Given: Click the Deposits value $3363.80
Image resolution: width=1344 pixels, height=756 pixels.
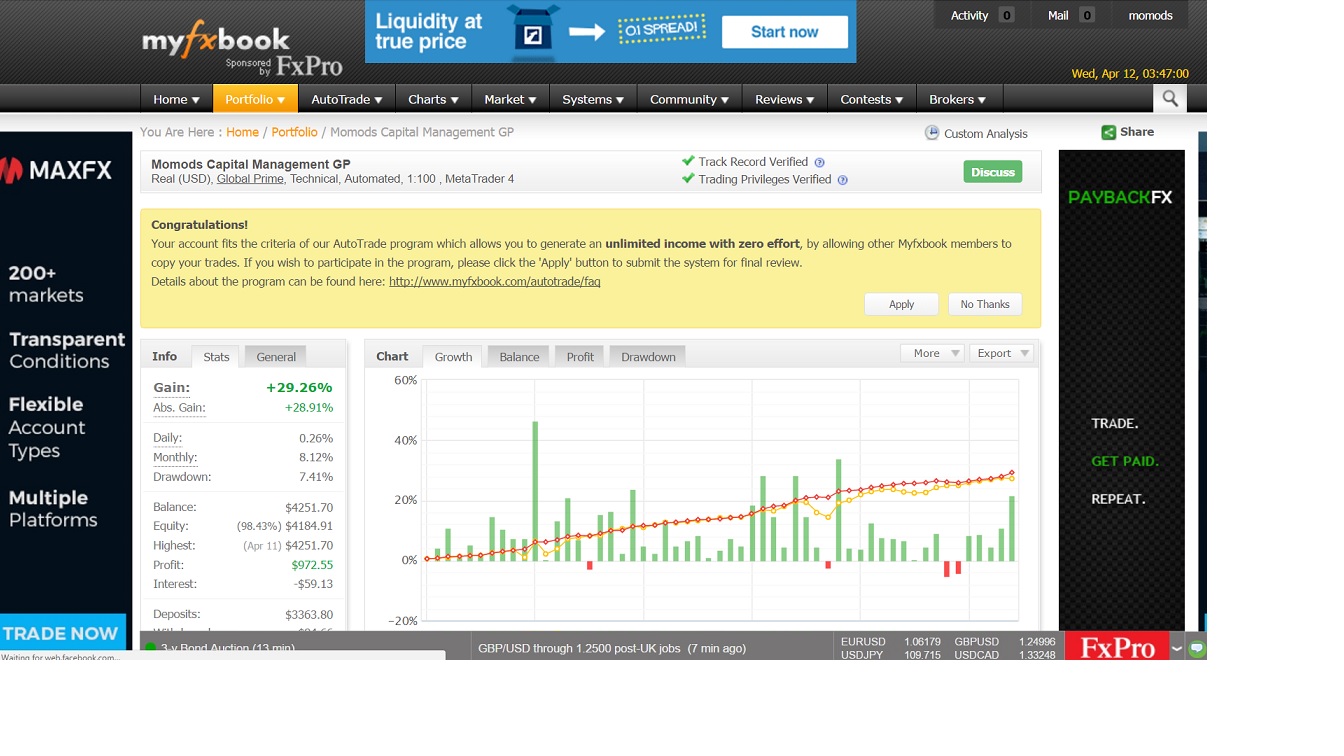Looking at the screenshot, I should point(309,614).
